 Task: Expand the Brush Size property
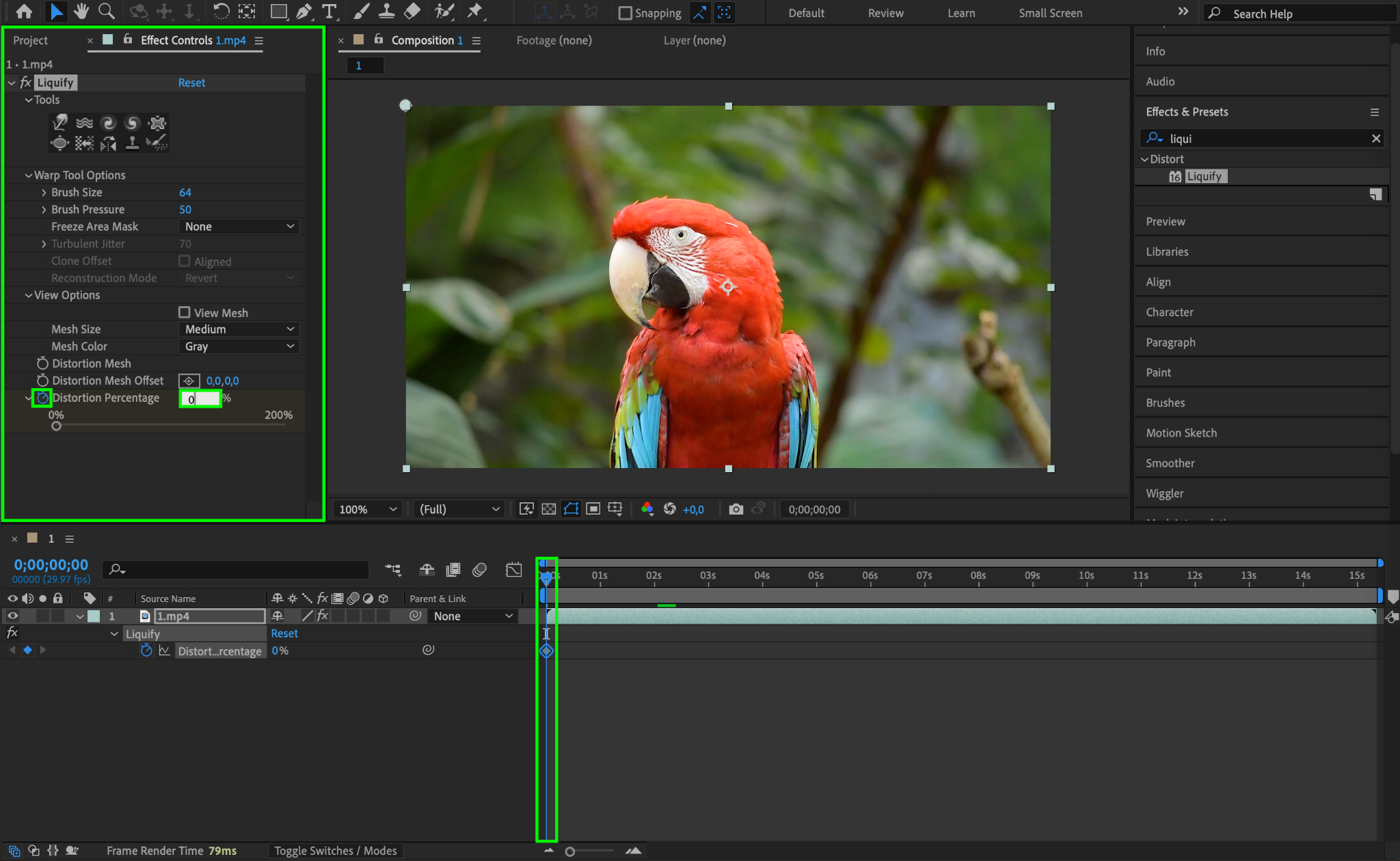44,193
